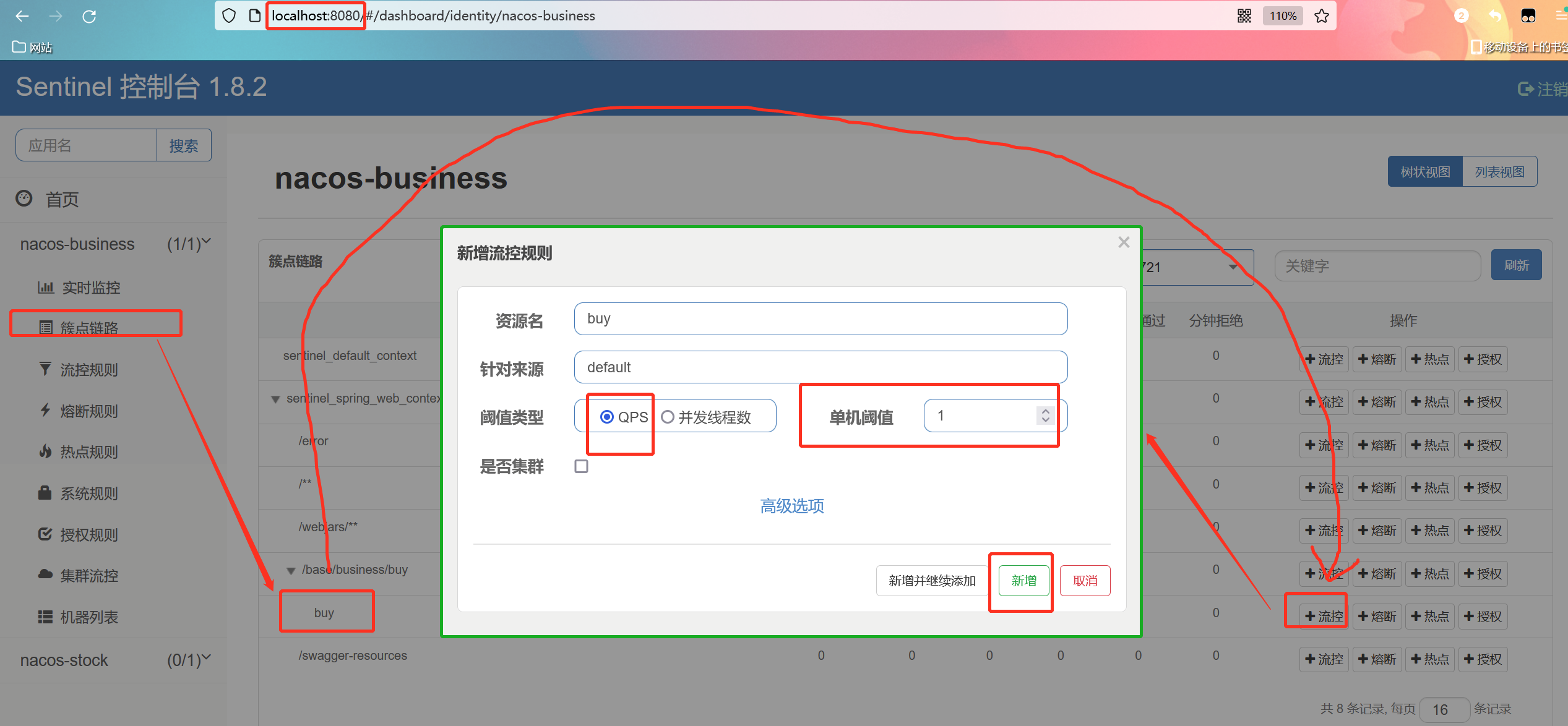Add 流控 rule for buy row
Image resolution: width=1568 pixels, height=726 pixels.
click(1324, 616)
